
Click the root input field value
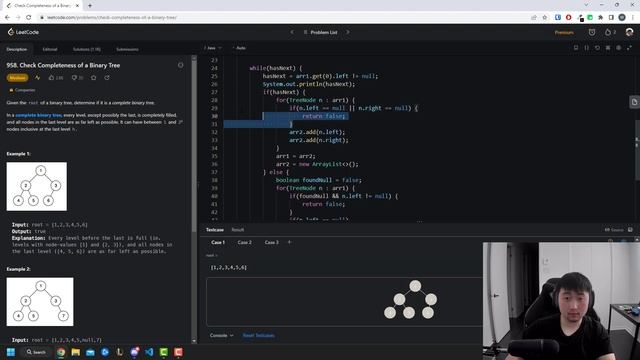tap(229, 267)
